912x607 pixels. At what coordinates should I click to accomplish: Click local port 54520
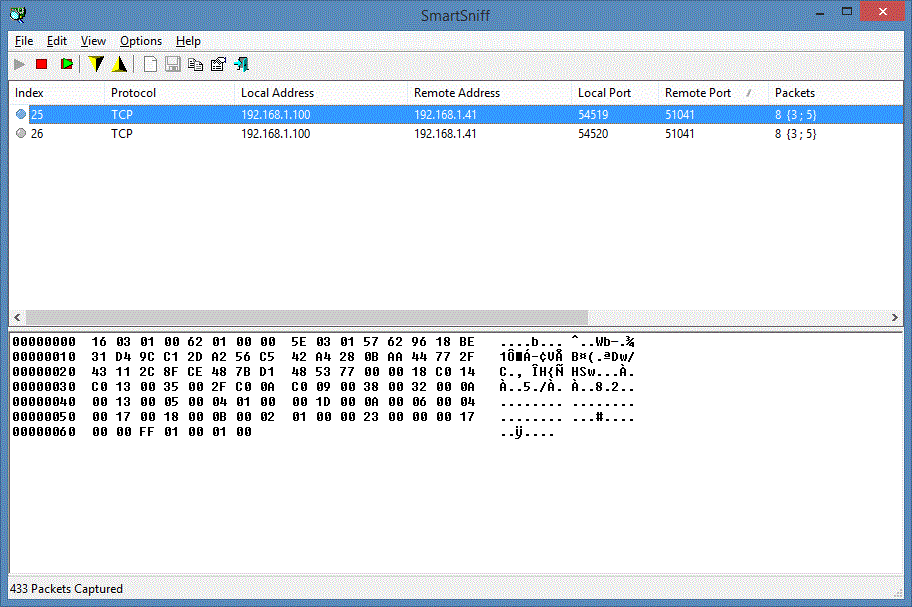593,134
